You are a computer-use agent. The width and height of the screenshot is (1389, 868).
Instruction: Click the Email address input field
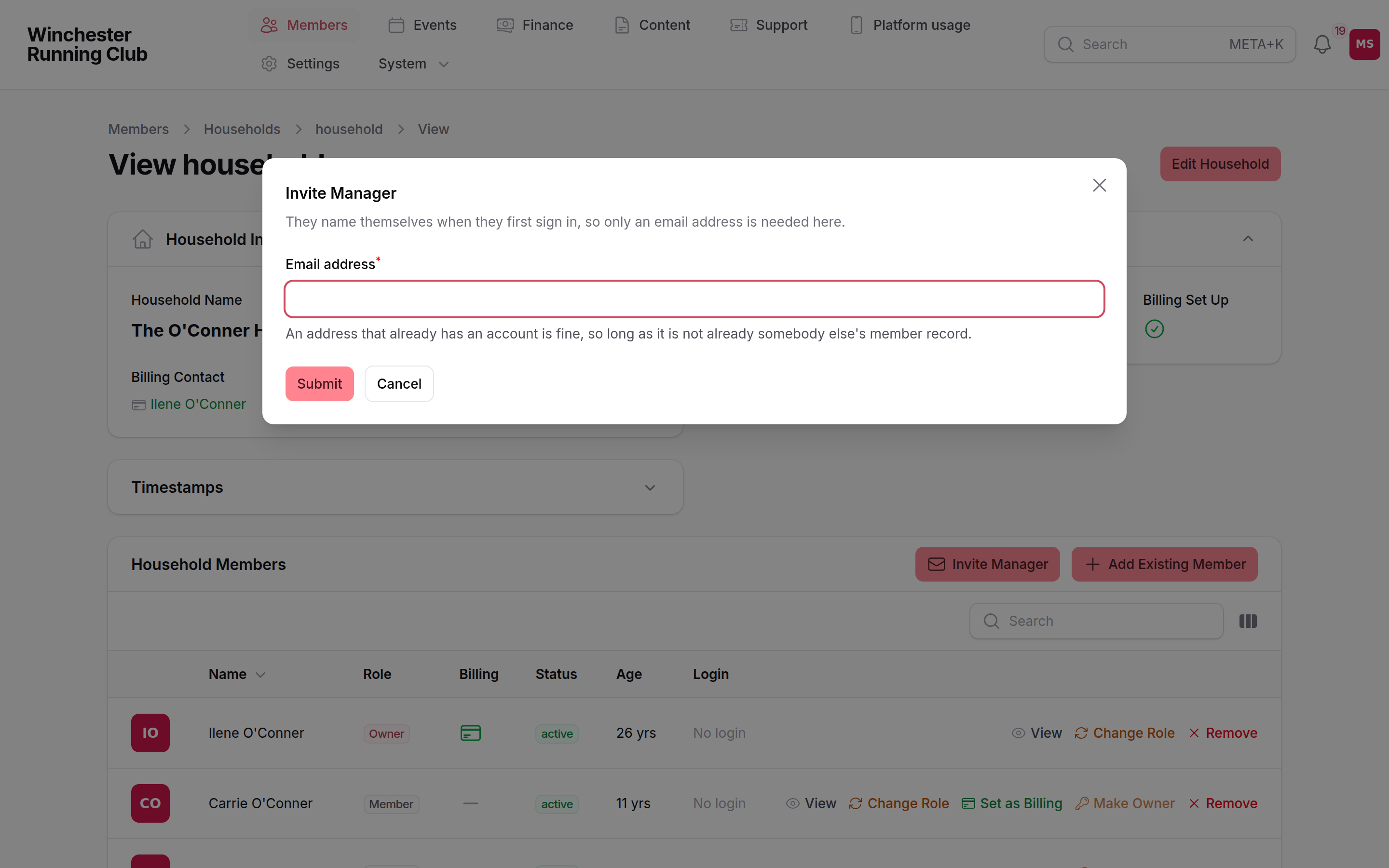[694, 299]
